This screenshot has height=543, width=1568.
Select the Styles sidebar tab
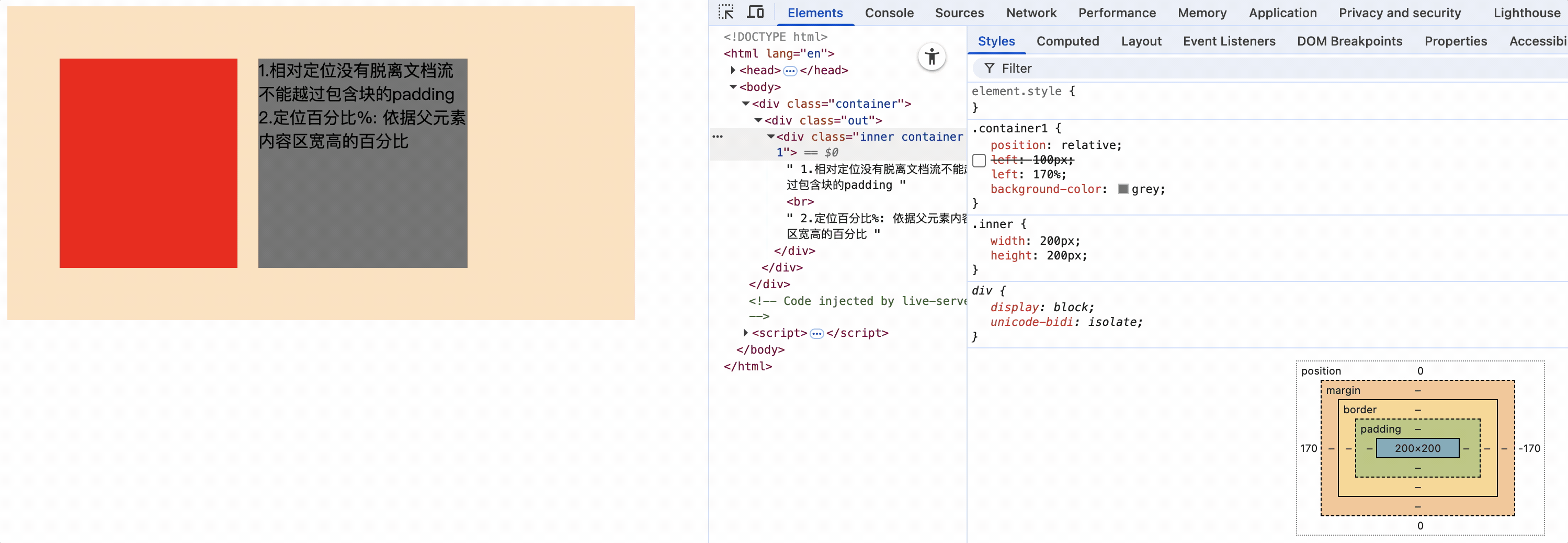pos(996,41)
